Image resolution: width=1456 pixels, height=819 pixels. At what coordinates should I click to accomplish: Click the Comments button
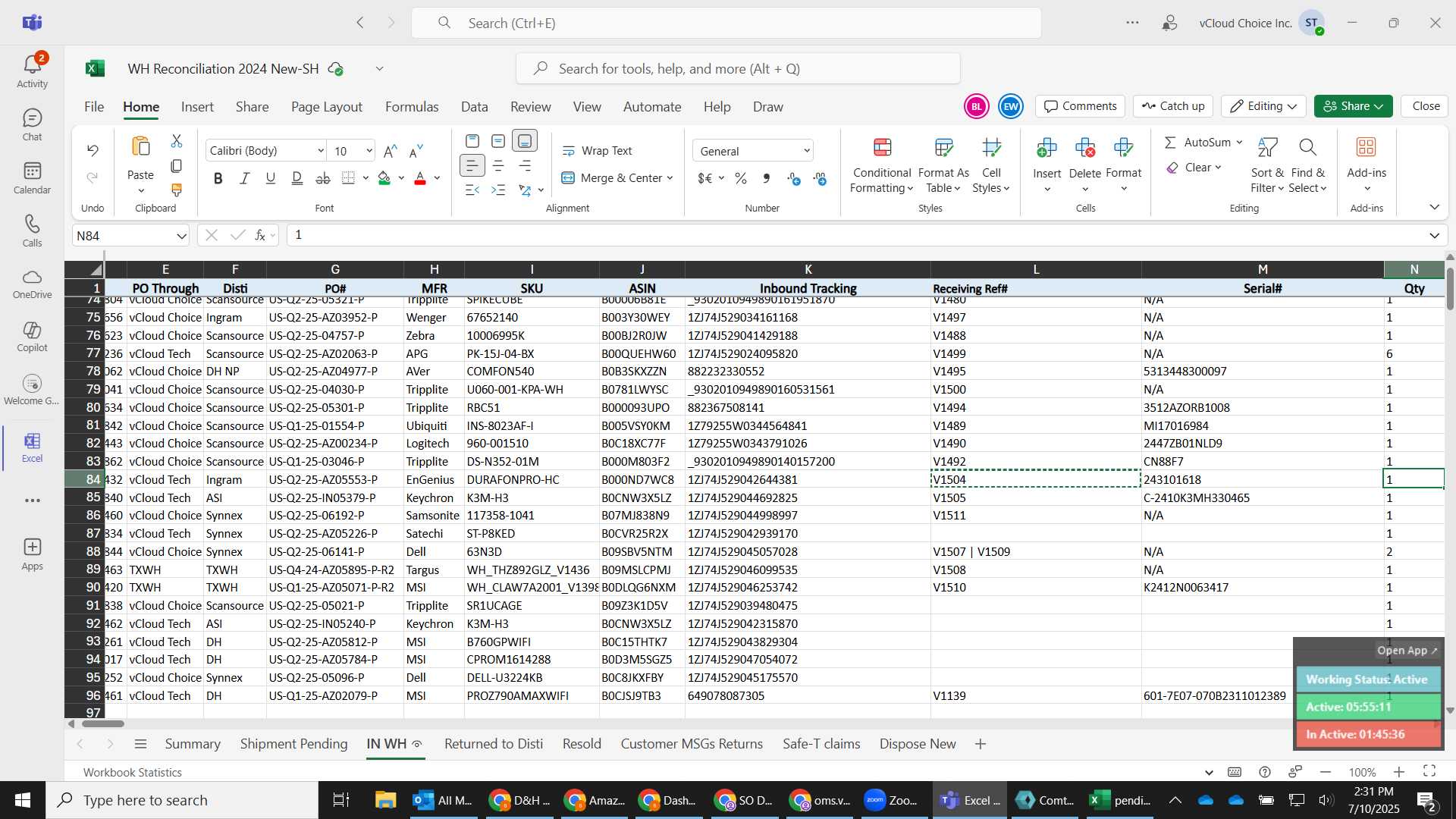click(1081, 106)
